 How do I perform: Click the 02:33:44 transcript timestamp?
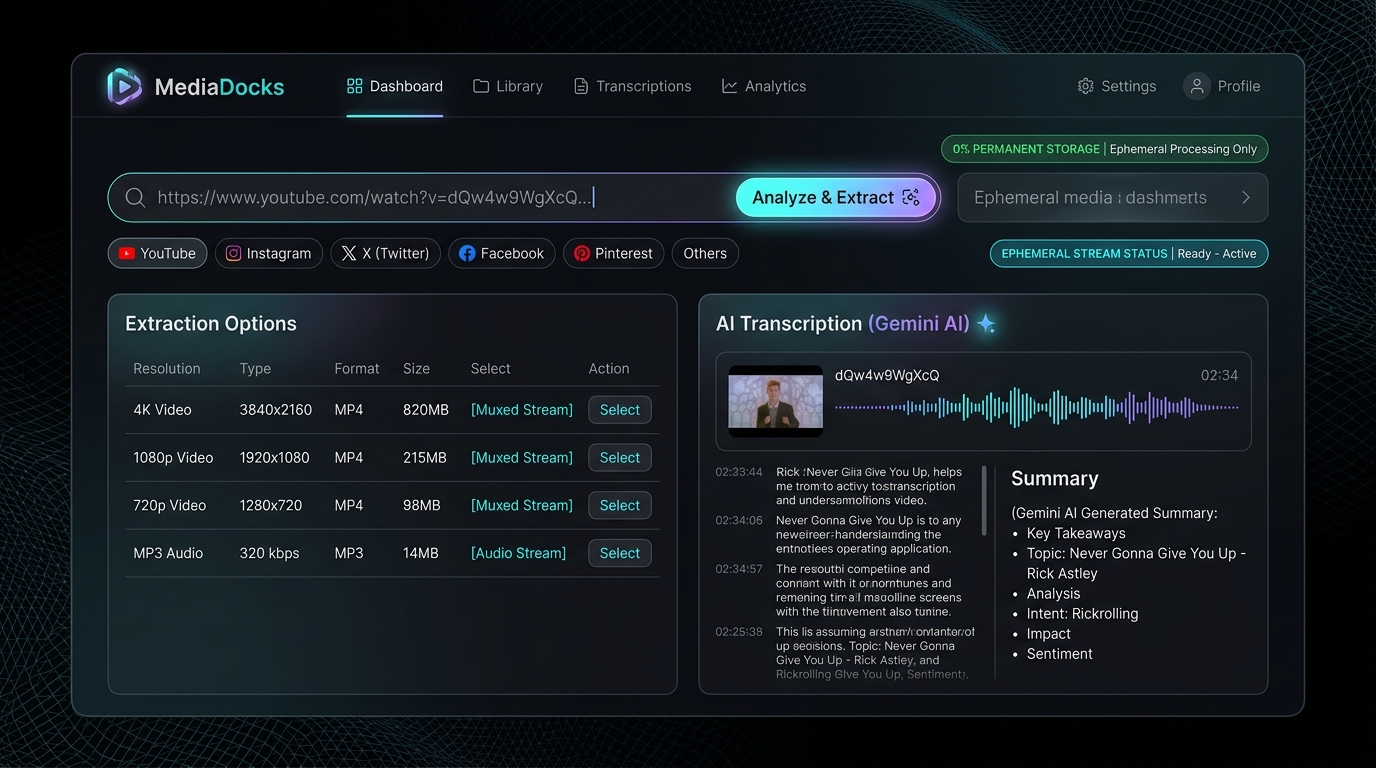tap(739, 472)
